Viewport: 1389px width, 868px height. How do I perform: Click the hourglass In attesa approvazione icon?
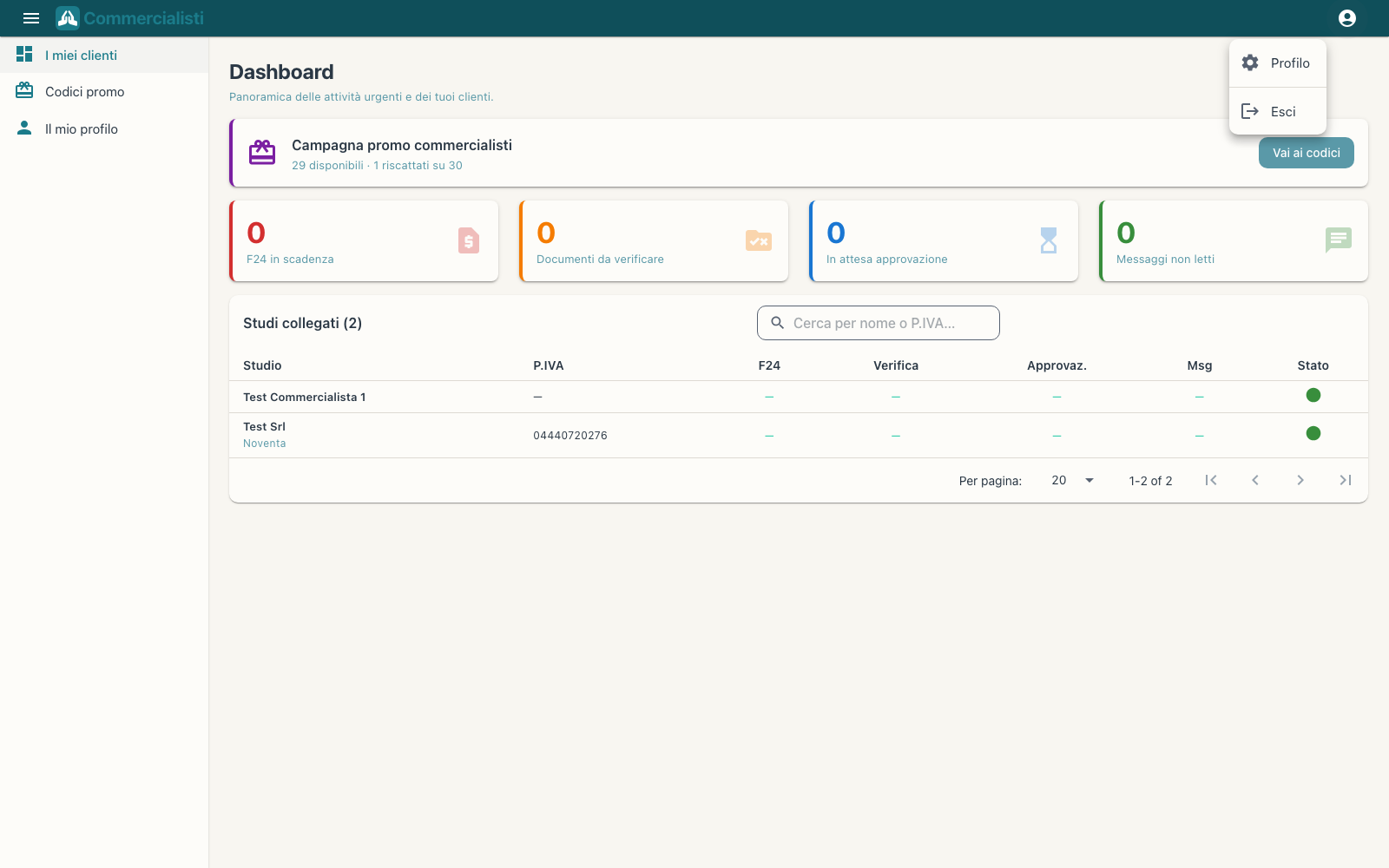tap(1049, 240)
